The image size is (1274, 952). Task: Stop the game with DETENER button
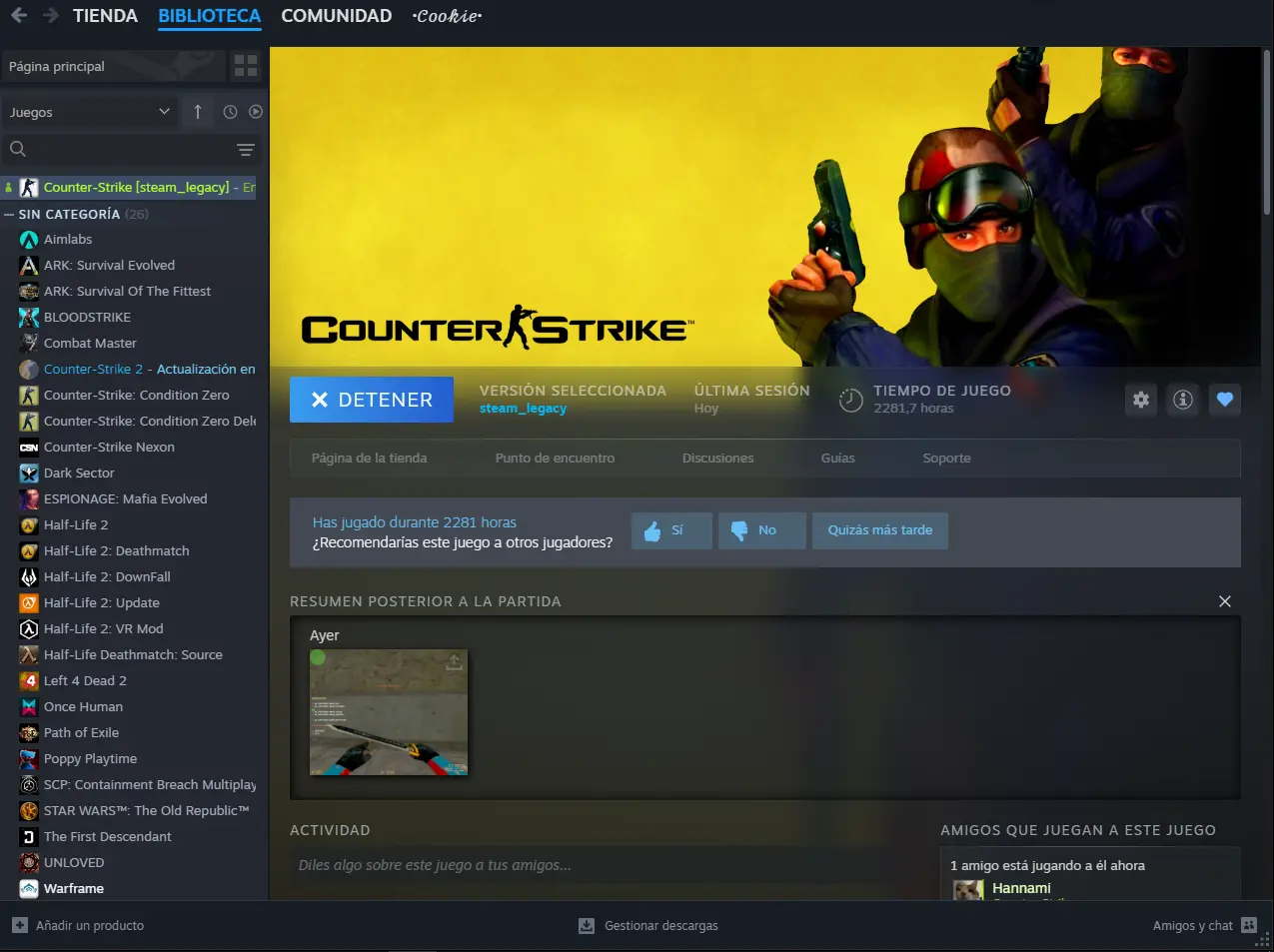(372, 400)
